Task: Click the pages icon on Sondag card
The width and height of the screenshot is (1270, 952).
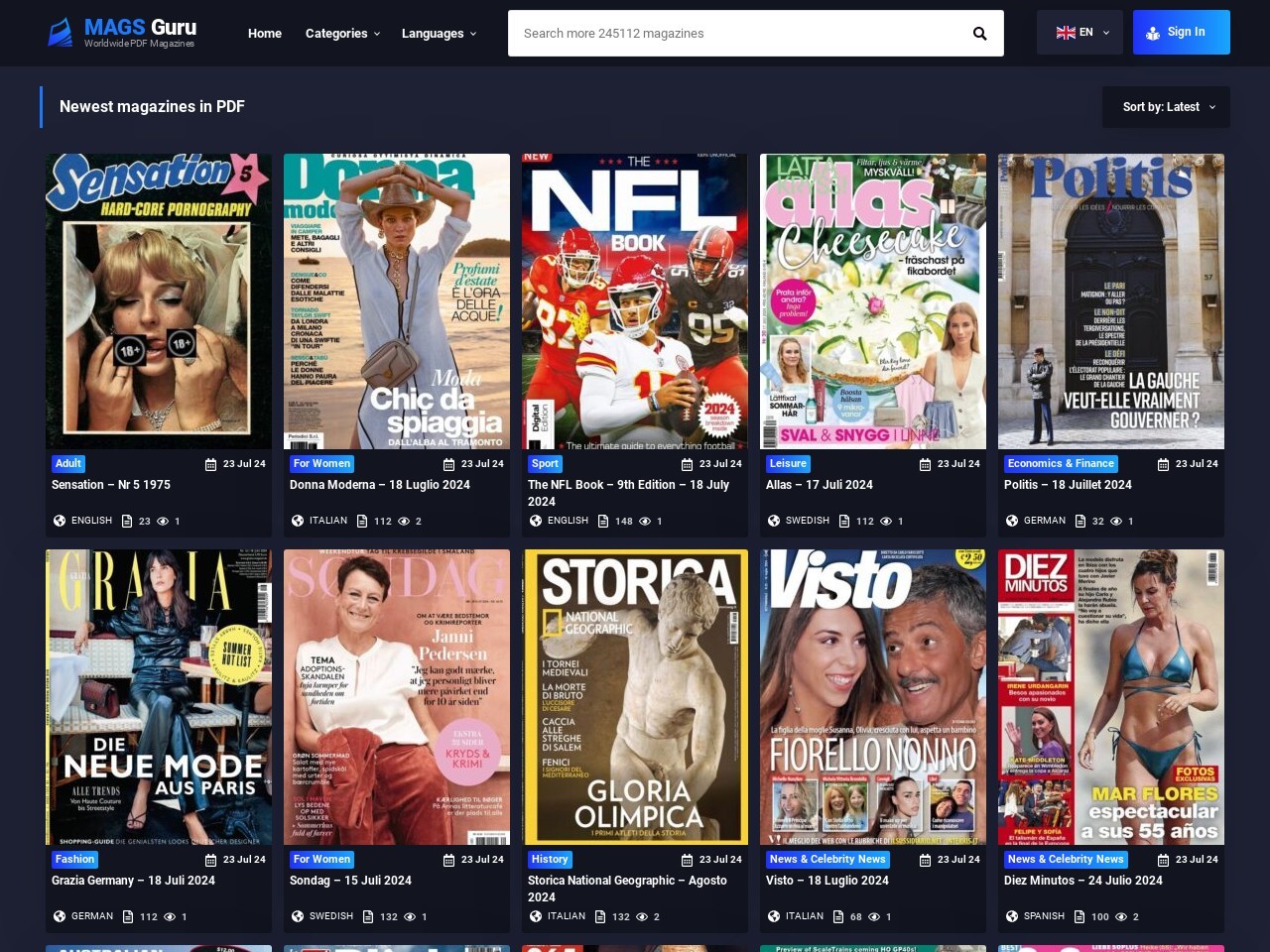Action: [368, 916]
